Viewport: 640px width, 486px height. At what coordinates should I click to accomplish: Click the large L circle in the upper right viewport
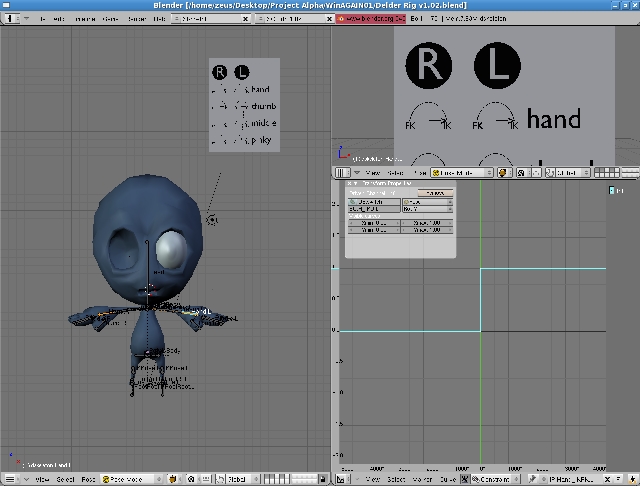497,65
